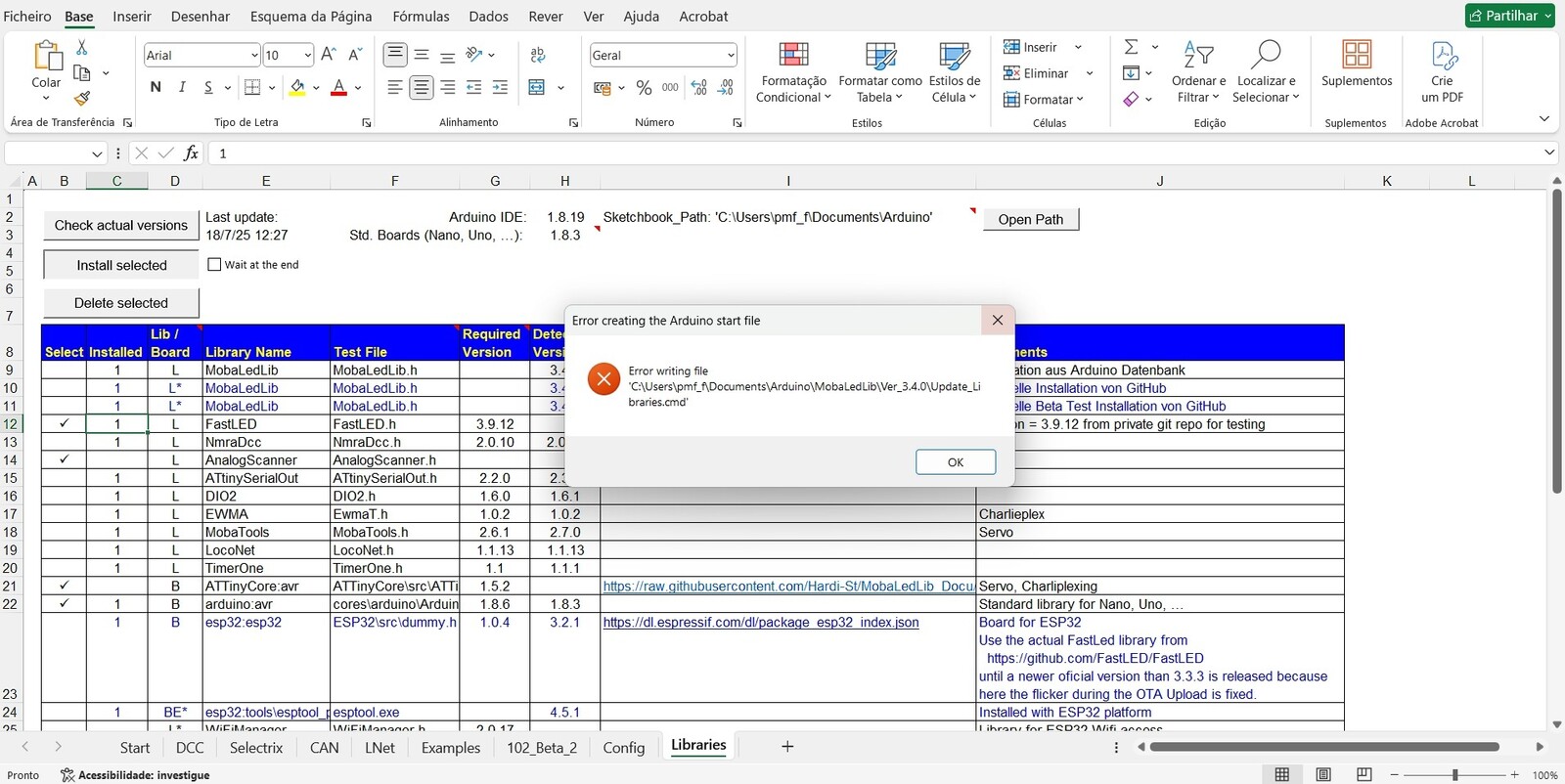Image resolution: width=1565 pixels, height=784 pixels.
Task: Apply bold with the N button
Action: click(156, 88)
